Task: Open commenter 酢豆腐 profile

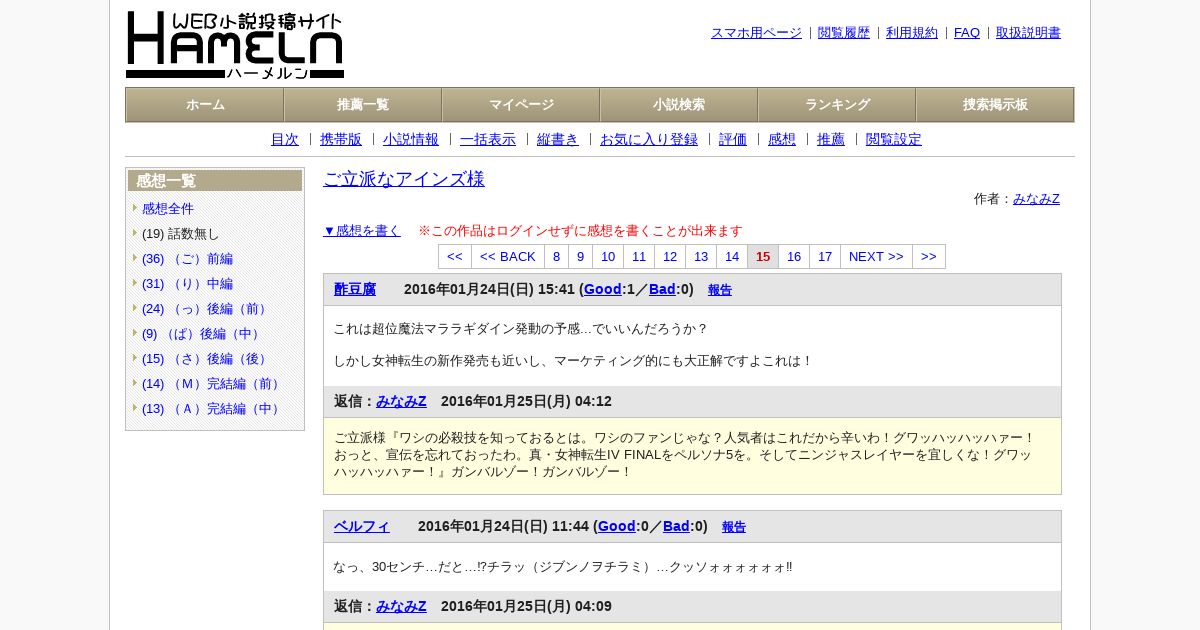Action: (355, 290)
